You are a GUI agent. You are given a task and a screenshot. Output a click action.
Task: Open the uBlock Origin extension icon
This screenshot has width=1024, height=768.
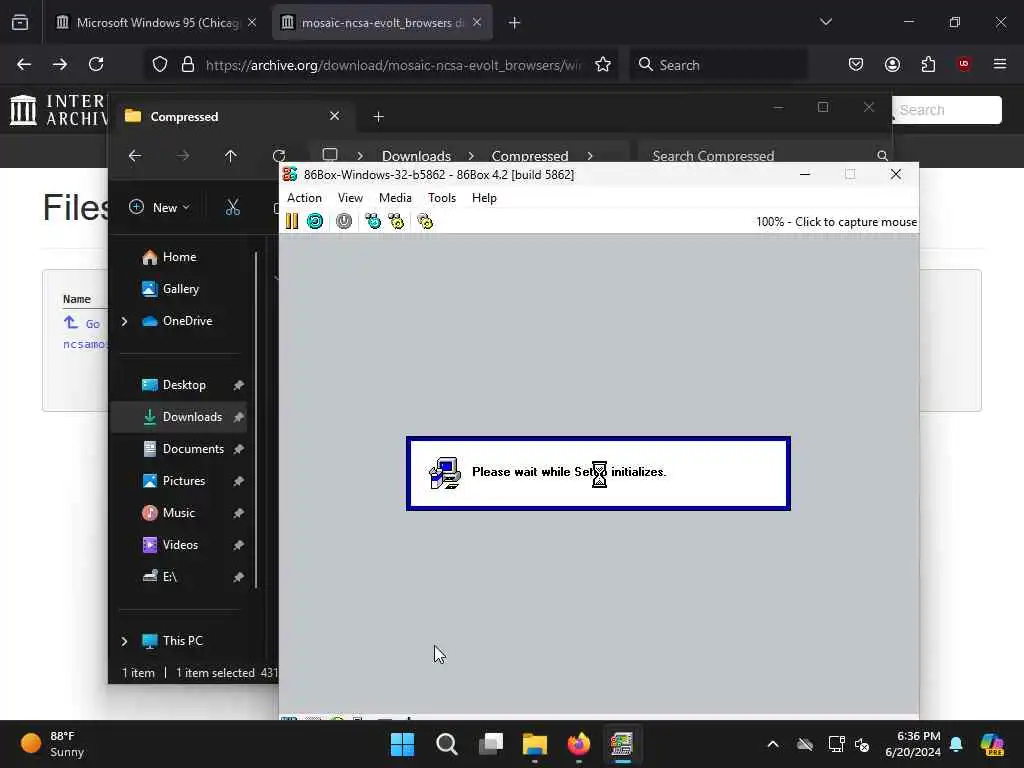964,64
